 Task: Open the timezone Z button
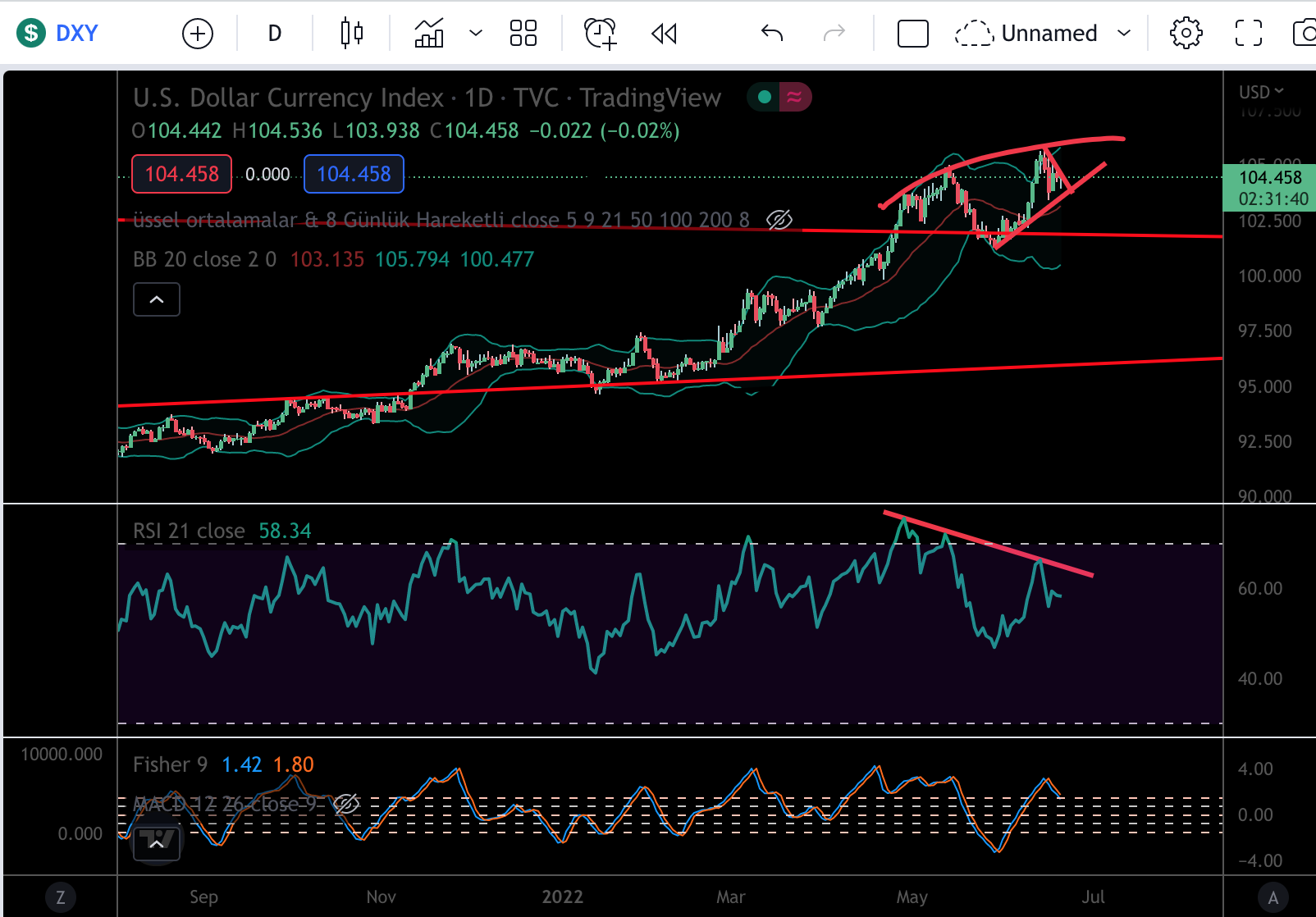point(60,896)
